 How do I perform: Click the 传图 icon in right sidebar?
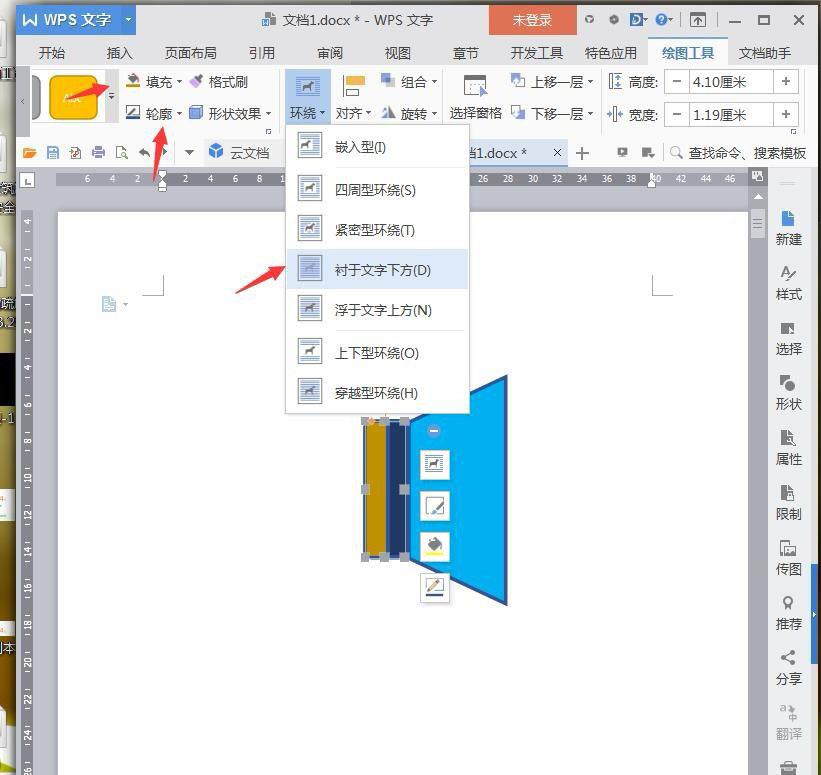point(788,557)
